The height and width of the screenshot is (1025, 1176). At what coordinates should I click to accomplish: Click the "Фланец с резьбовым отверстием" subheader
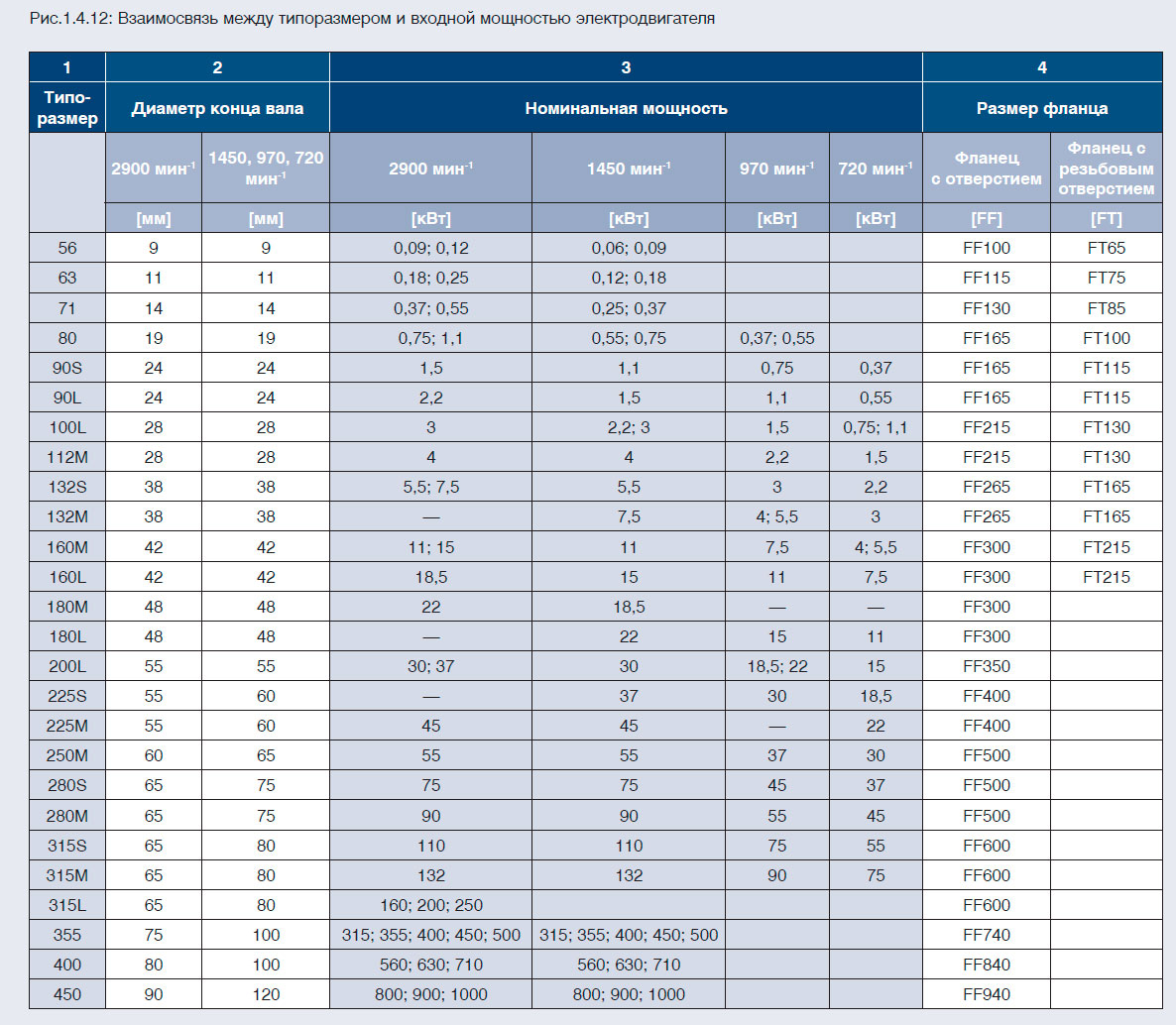coord(1106,168)
